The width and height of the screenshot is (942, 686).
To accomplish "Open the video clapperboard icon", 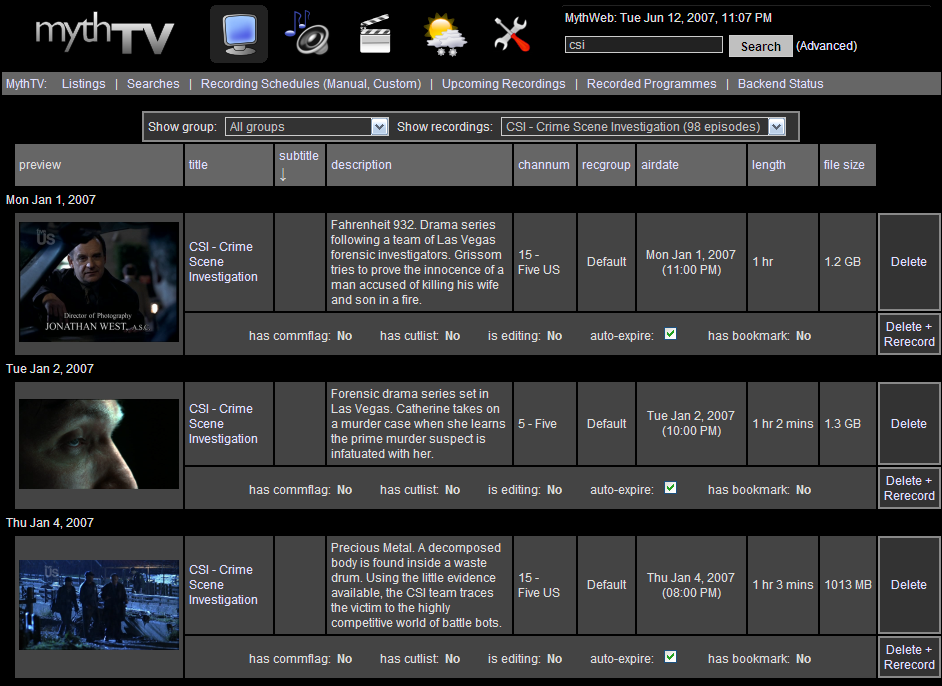I will [375, 34].
